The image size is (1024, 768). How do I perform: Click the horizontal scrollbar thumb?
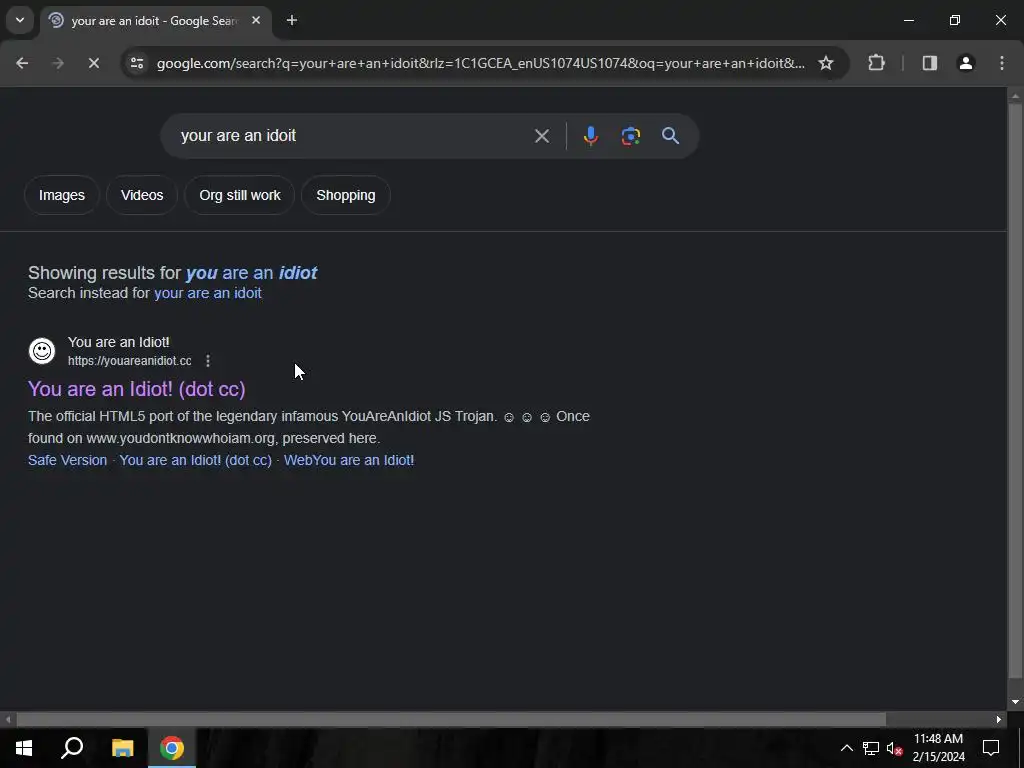[451, 719]
